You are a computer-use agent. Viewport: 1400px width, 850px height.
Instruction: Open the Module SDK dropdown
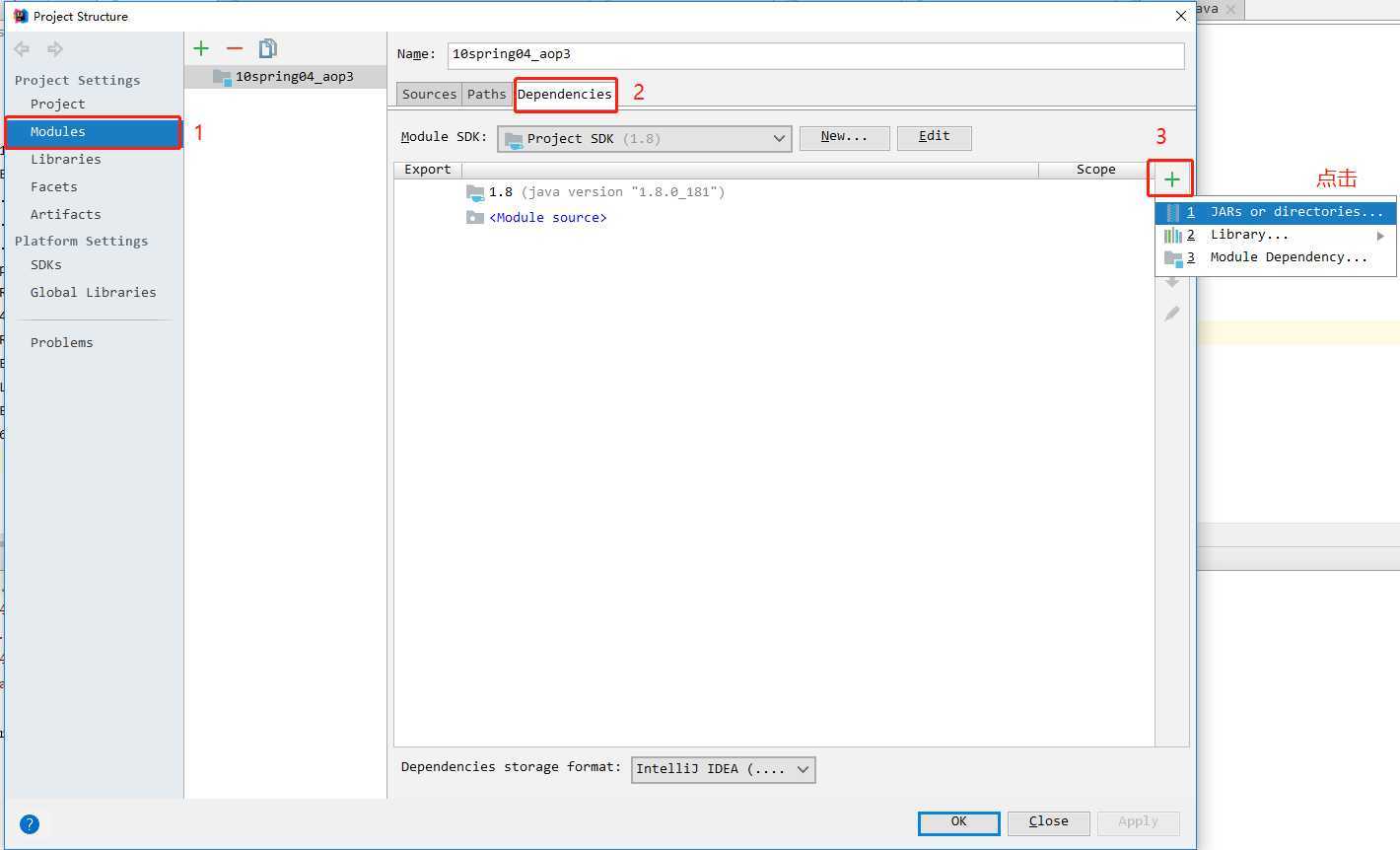[x=645, y=138]
